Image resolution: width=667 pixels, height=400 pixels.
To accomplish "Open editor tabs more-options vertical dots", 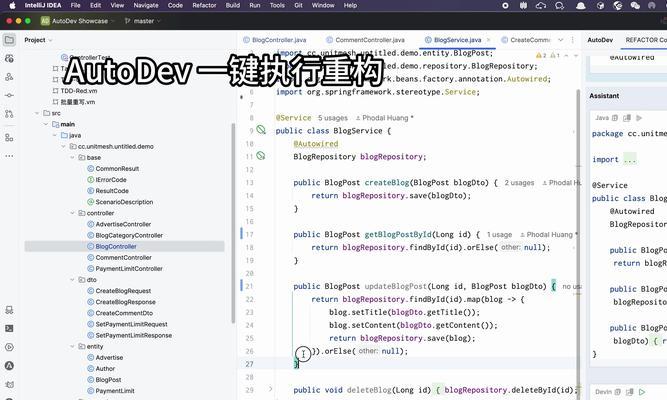I will tap(573, 40).
